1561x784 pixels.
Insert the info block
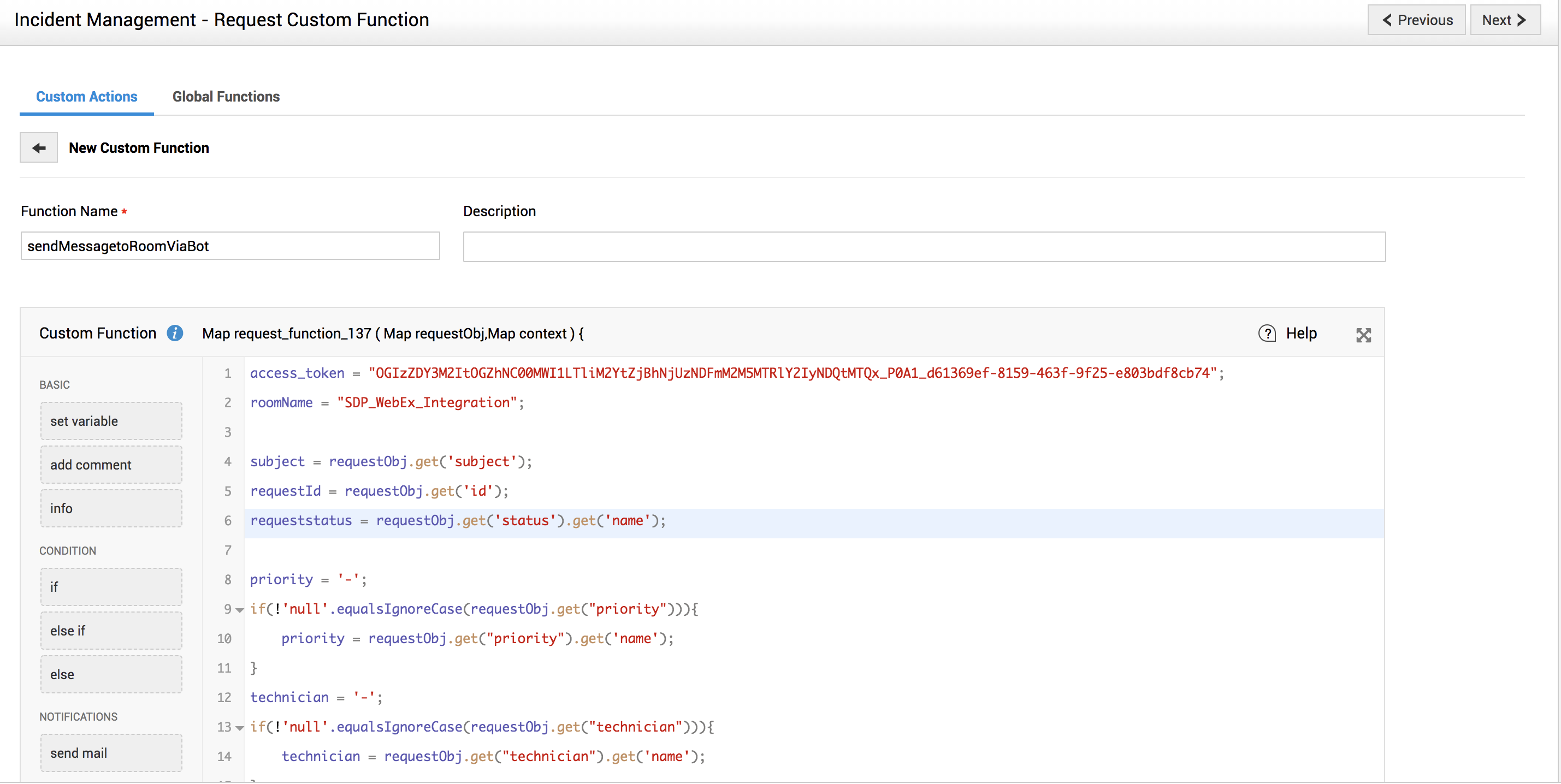[x=111, y=508]
